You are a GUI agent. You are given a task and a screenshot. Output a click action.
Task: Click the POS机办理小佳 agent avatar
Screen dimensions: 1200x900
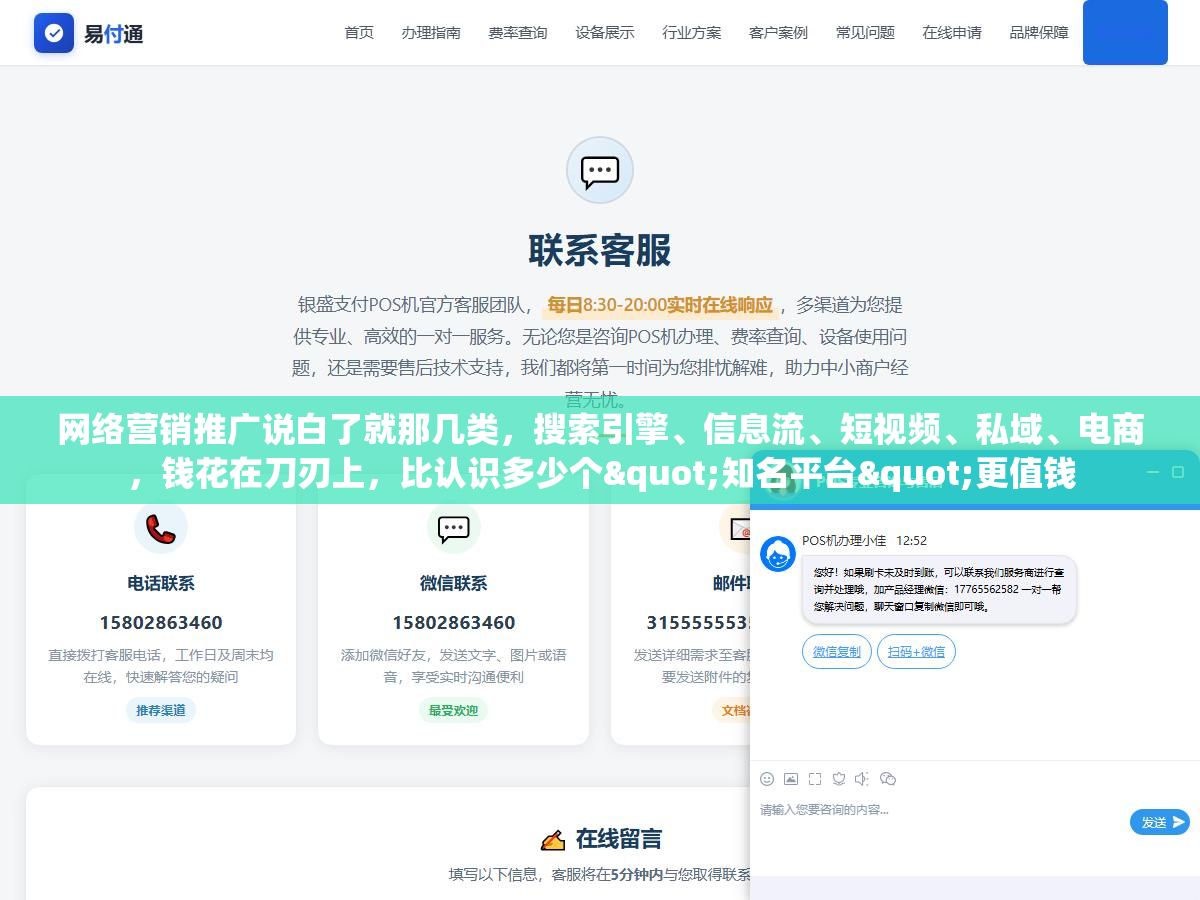[x=778, y=554]
